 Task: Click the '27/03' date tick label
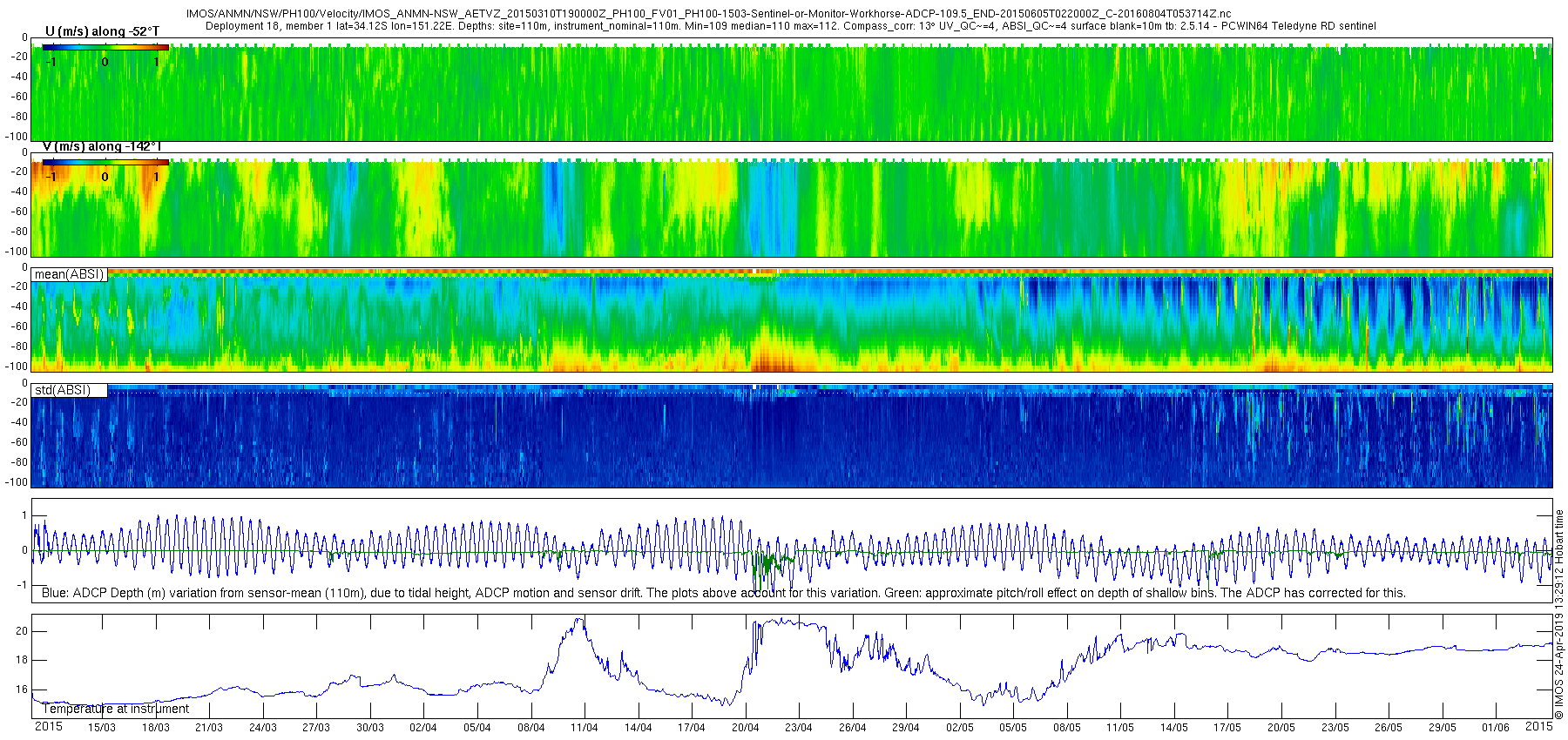[x=316, y=728]
